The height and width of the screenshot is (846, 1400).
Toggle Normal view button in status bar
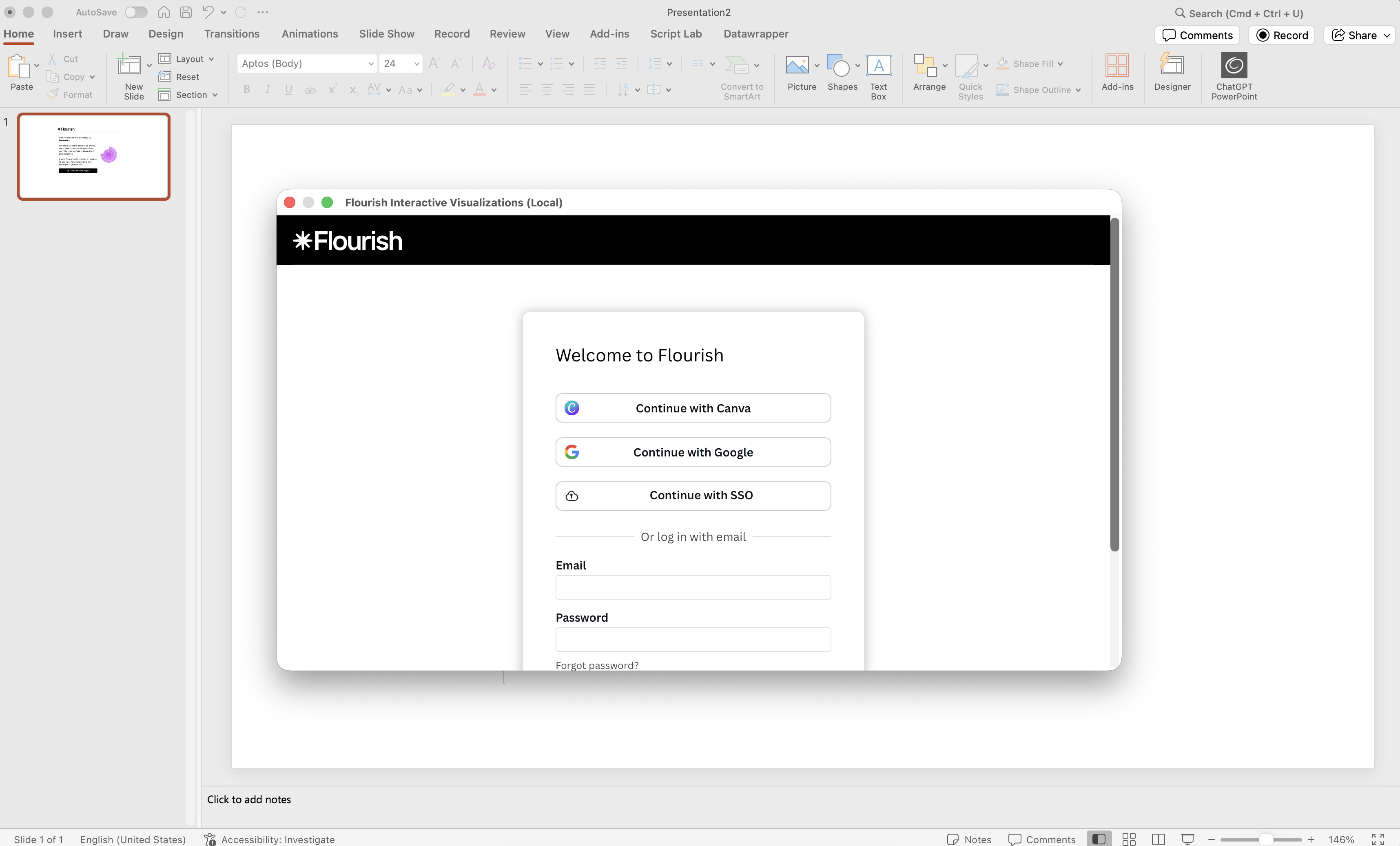[1099, 839]
